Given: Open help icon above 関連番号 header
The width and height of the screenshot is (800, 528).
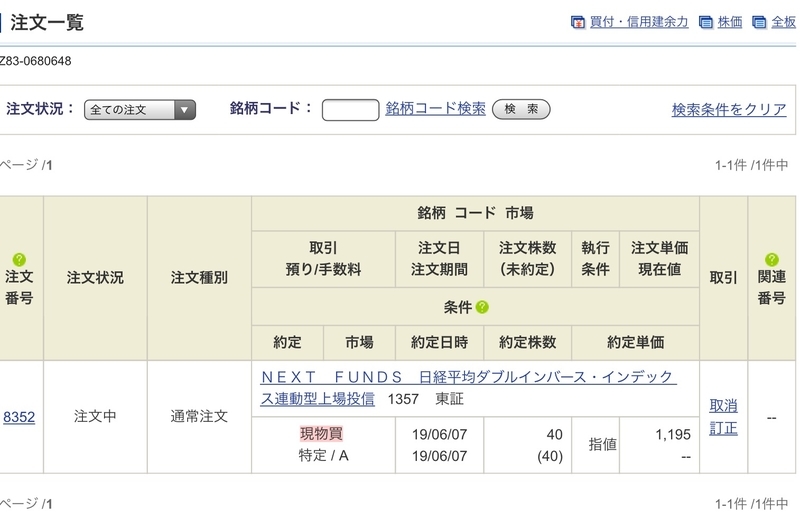Looking at the screenshot, I should pos(771,259).
